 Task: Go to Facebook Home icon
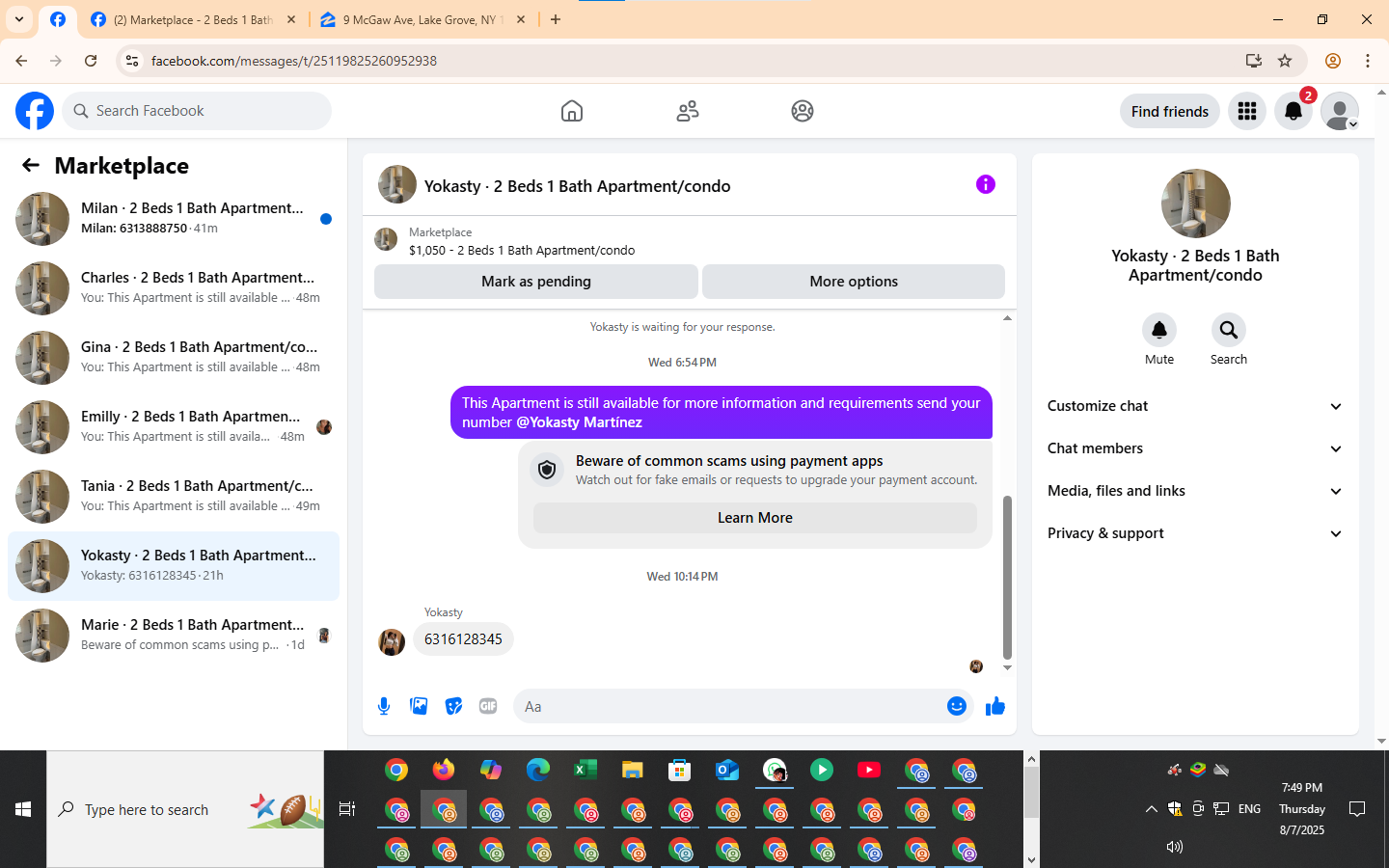point(572,111)
